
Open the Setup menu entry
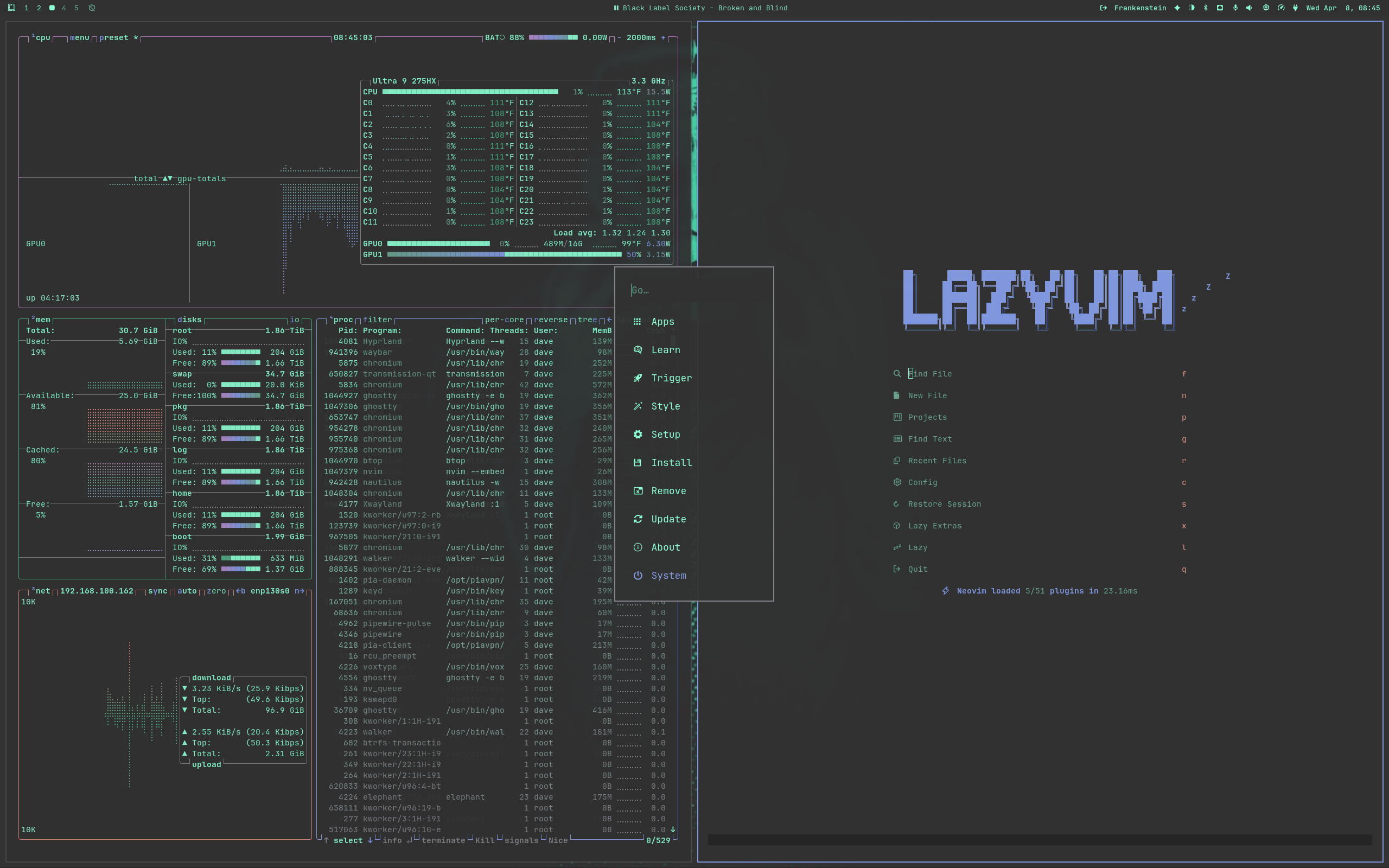point(694,435)
